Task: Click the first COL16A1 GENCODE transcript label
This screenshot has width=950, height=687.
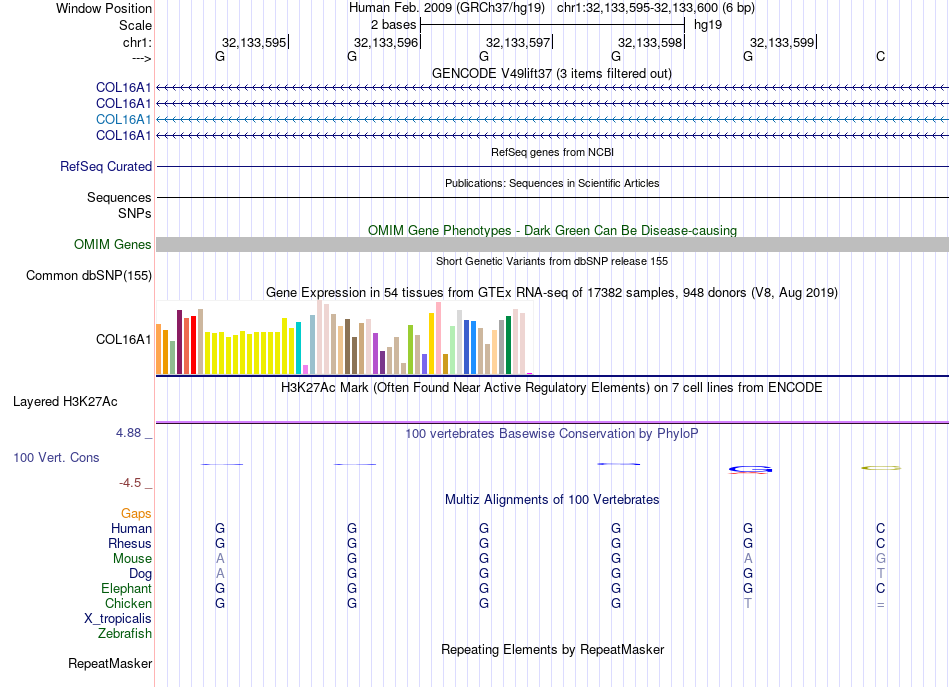Action: [x=124, y=88]
